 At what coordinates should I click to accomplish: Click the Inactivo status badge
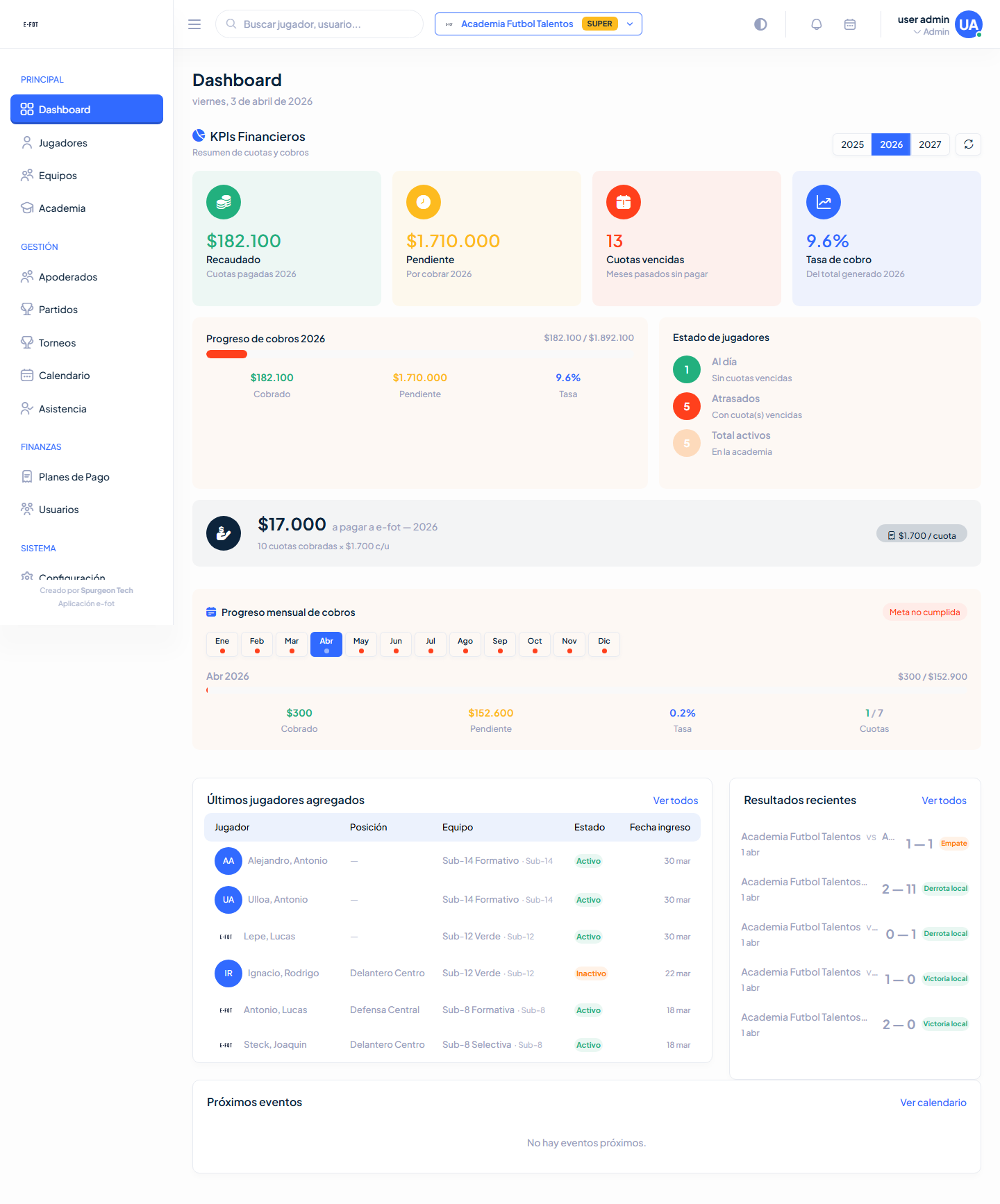[x=591, y=973]
